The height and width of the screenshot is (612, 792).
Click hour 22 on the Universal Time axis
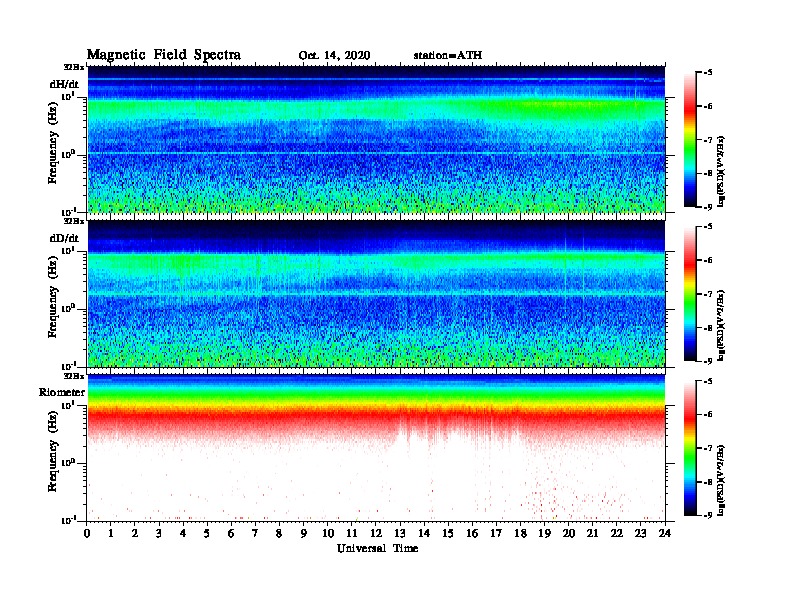pyautogui.click(x=617, y=534)
